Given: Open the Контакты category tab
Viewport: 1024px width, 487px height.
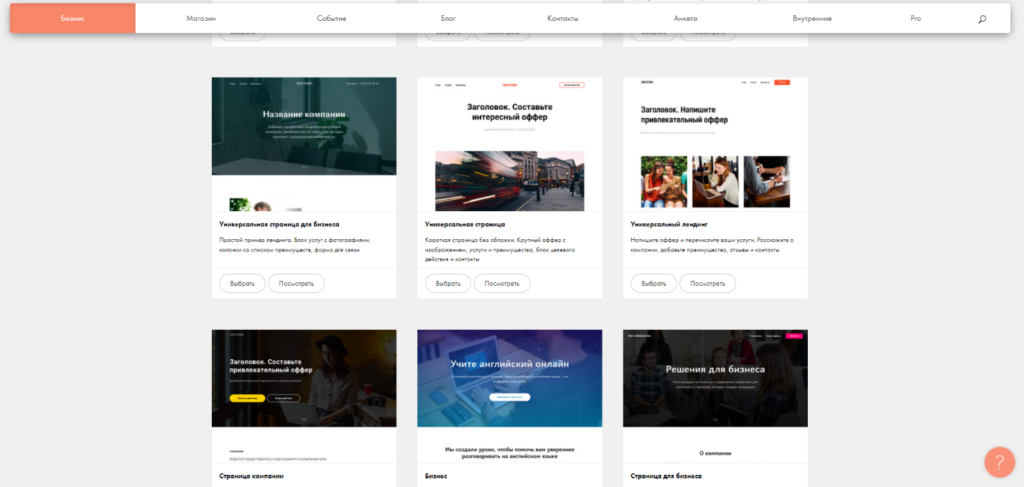Looking at the screenshot, I should (x=562, y=19).
